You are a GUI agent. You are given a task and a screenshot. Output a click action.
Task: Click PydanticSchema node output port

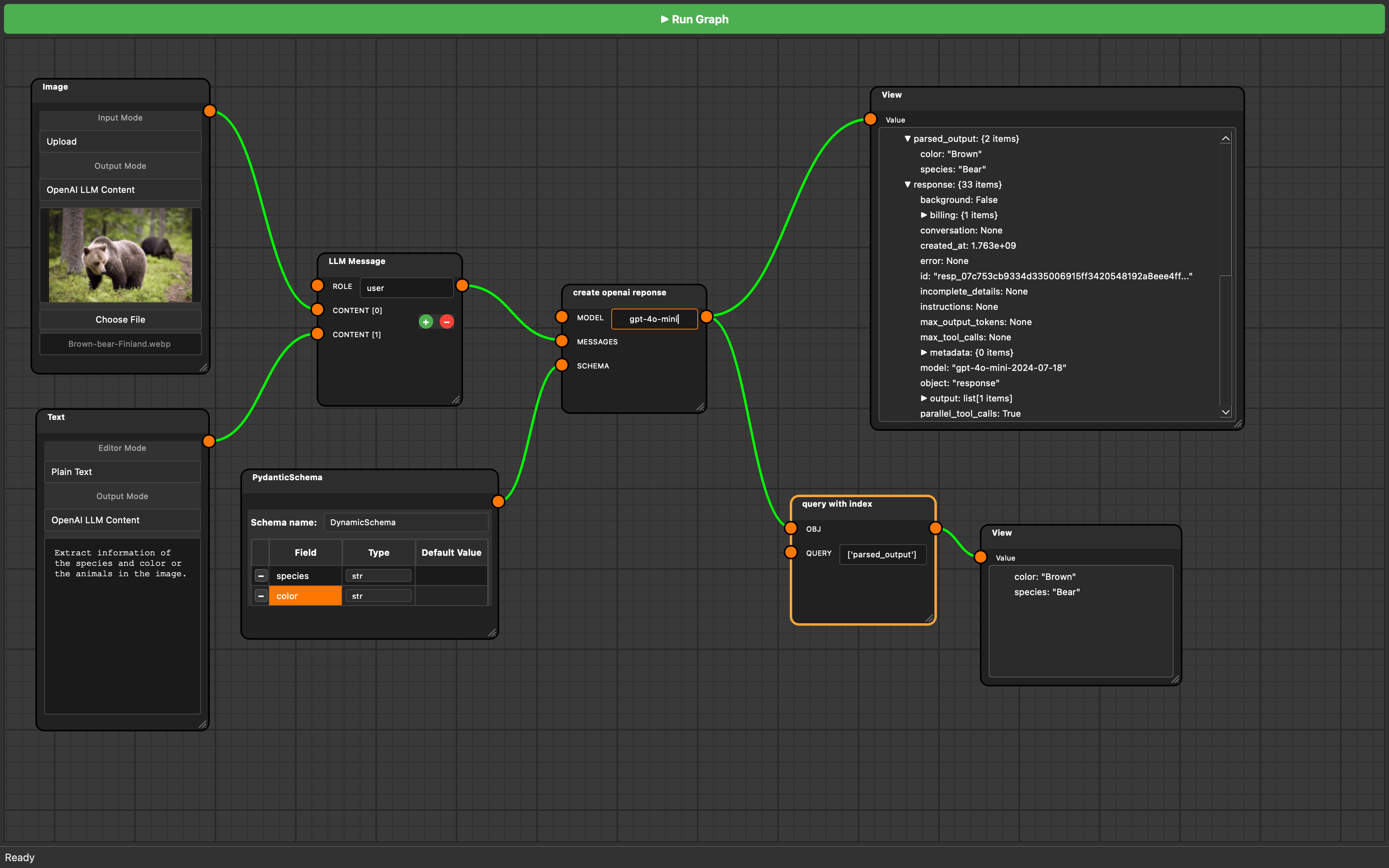[x=498, y=501]
